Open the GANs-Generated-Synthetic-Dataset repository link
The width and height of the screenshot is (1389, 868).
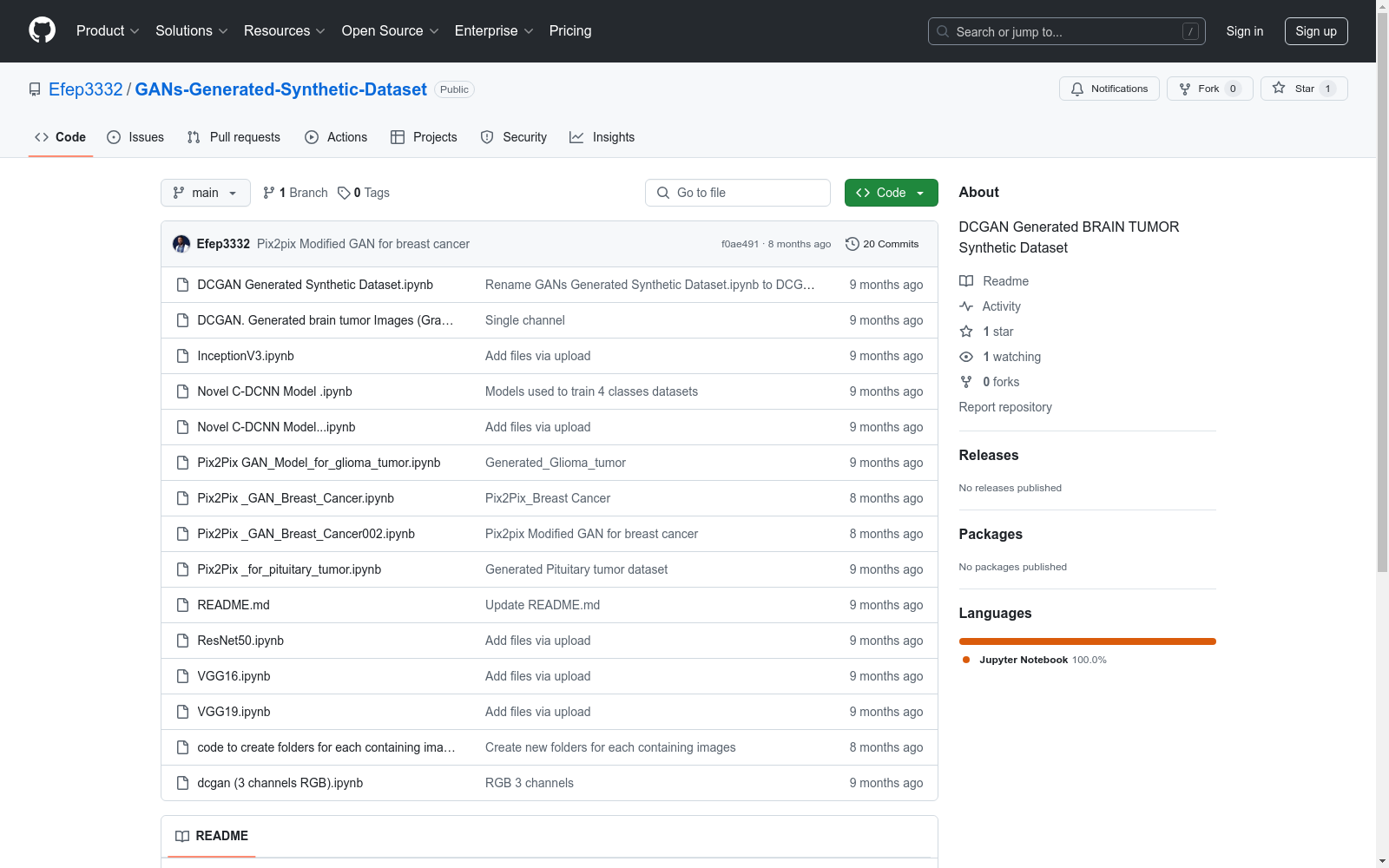[281, 89]
